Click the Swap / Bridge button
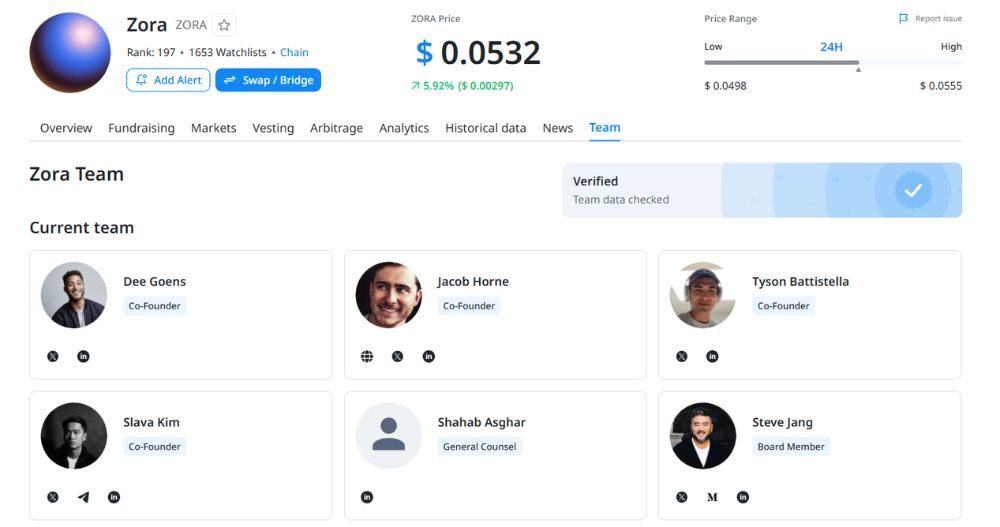The height and width of the screenshot is (527, 1000). point(268,80)
